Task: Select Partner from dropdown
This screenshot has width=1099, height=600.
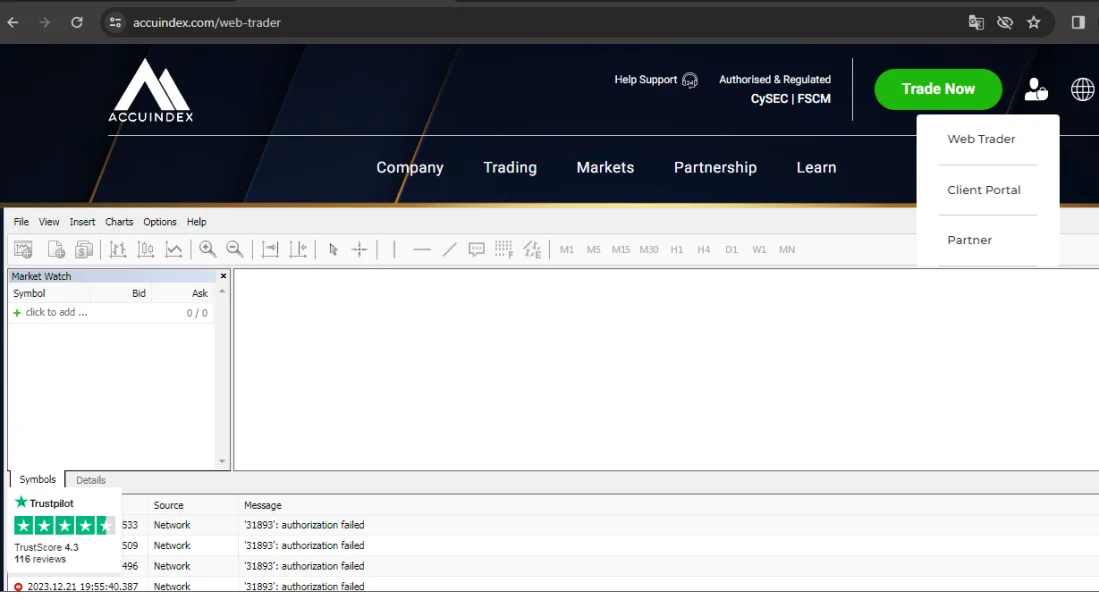Action: (969, 240)
